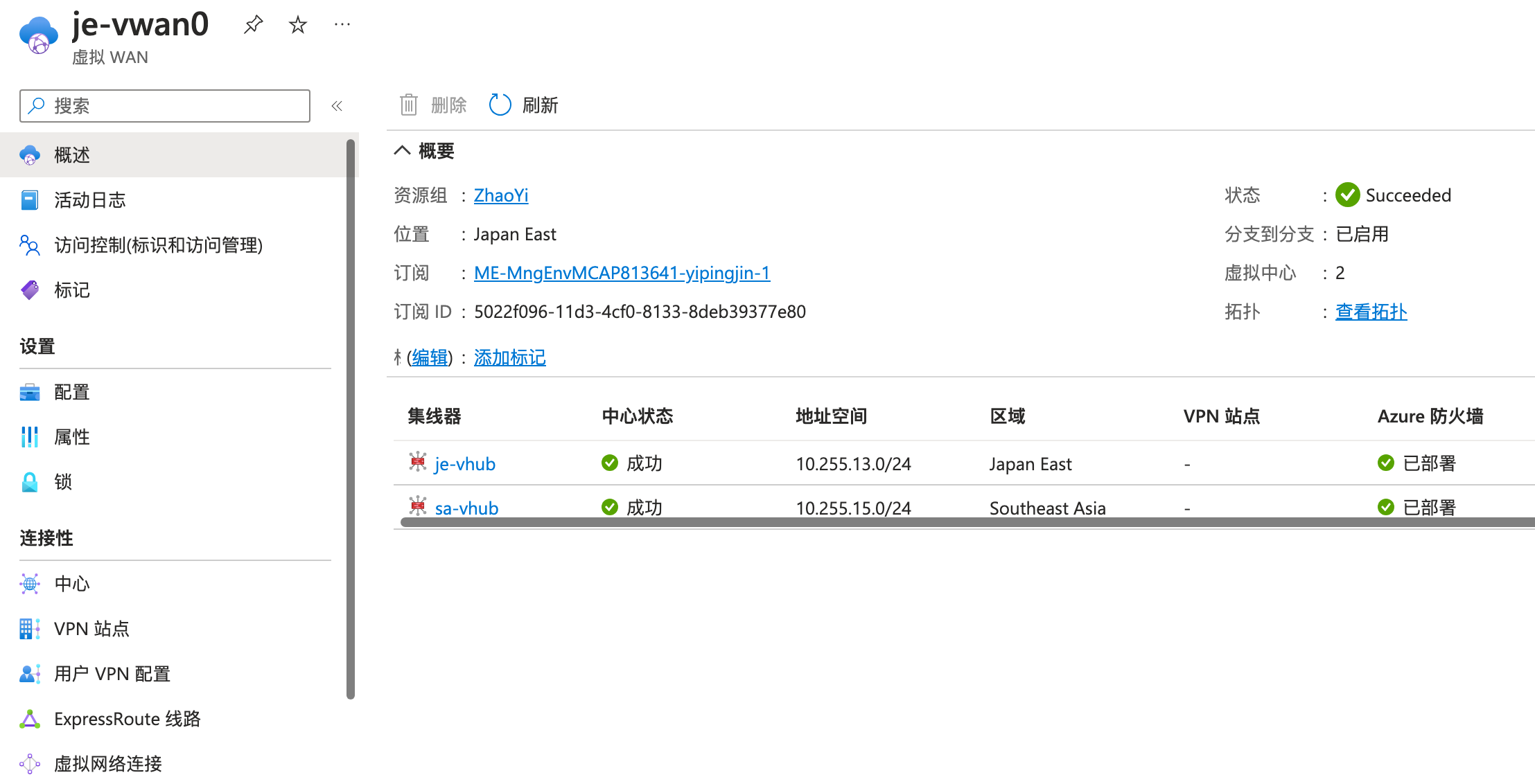Click the sidebar vertical scrollbar

tap(351, 419)
